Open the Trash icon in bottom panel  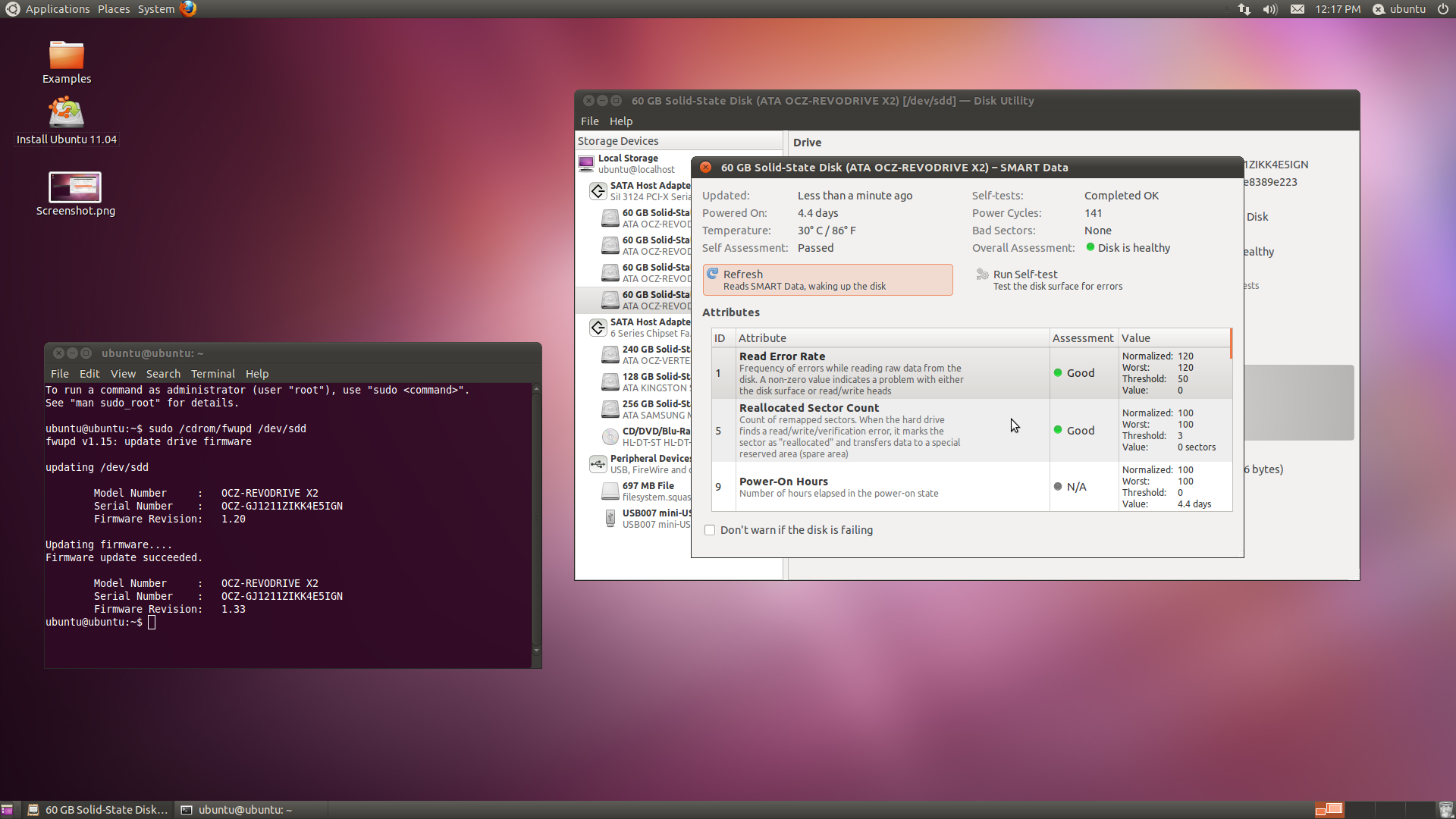coord(1445,810)
